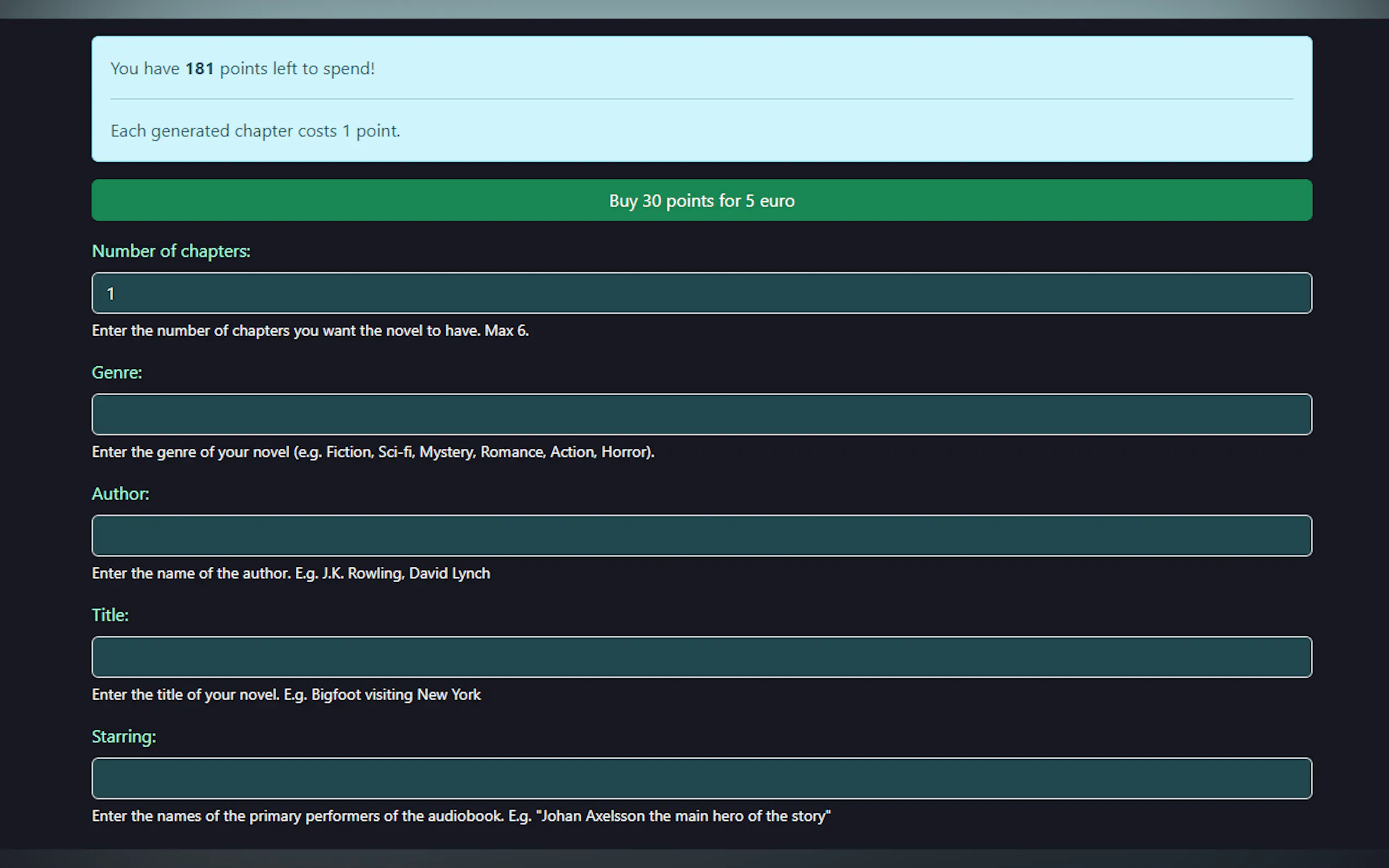The image size is (1389, 868).
Task: Click 'Each generated chapter costs 1 point' text
Action: coord(255,131)
